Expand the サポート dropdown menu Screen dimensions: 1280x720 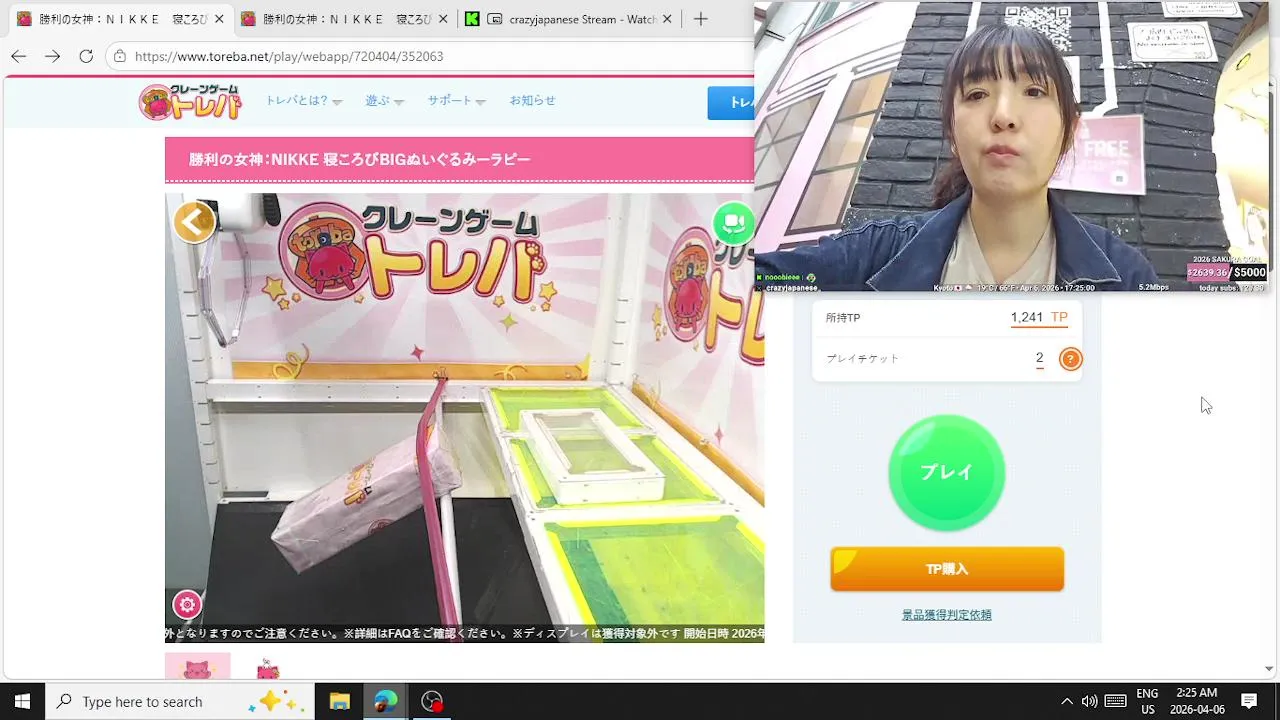[x=456, y=101]
